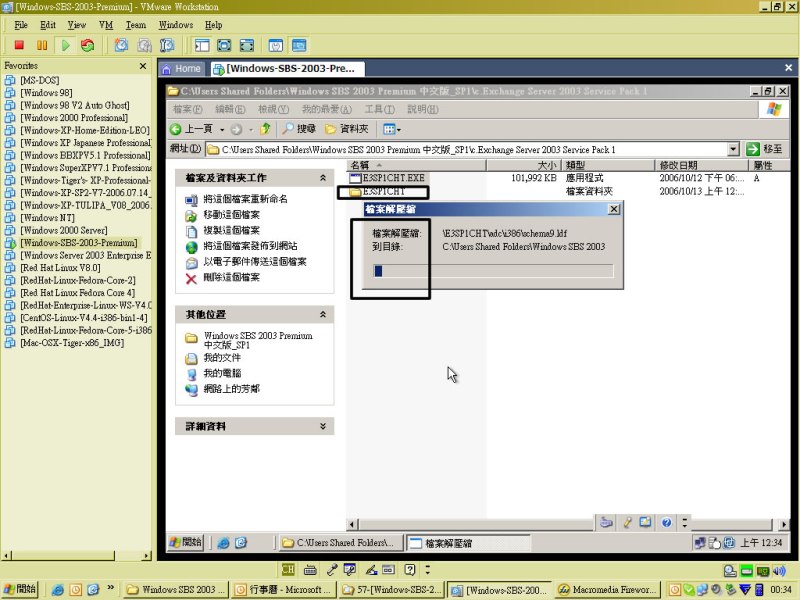Click the guest Start (開始) button
This screenshot has width=800, height=600.
tap(186, 542)
